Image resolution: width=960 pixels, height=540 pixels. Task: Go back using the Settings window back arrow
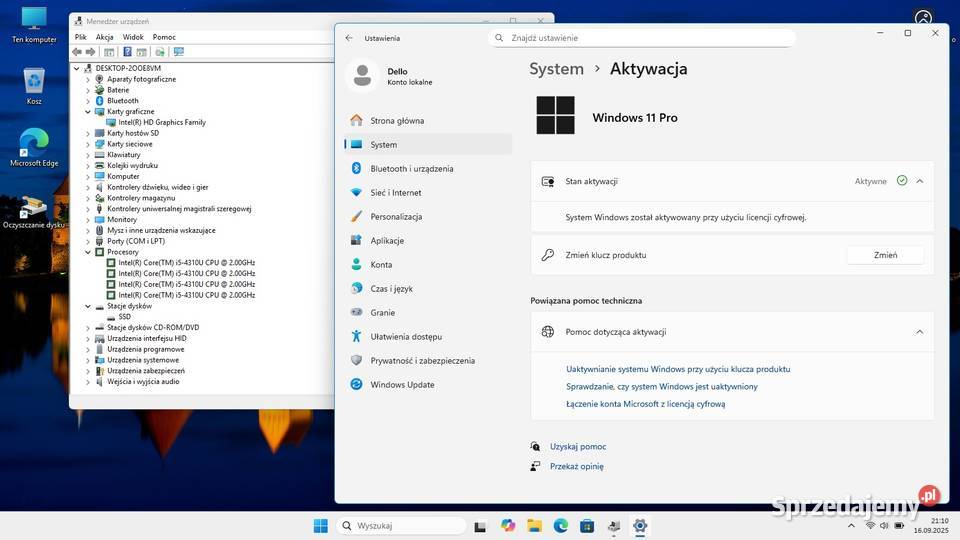349,38
